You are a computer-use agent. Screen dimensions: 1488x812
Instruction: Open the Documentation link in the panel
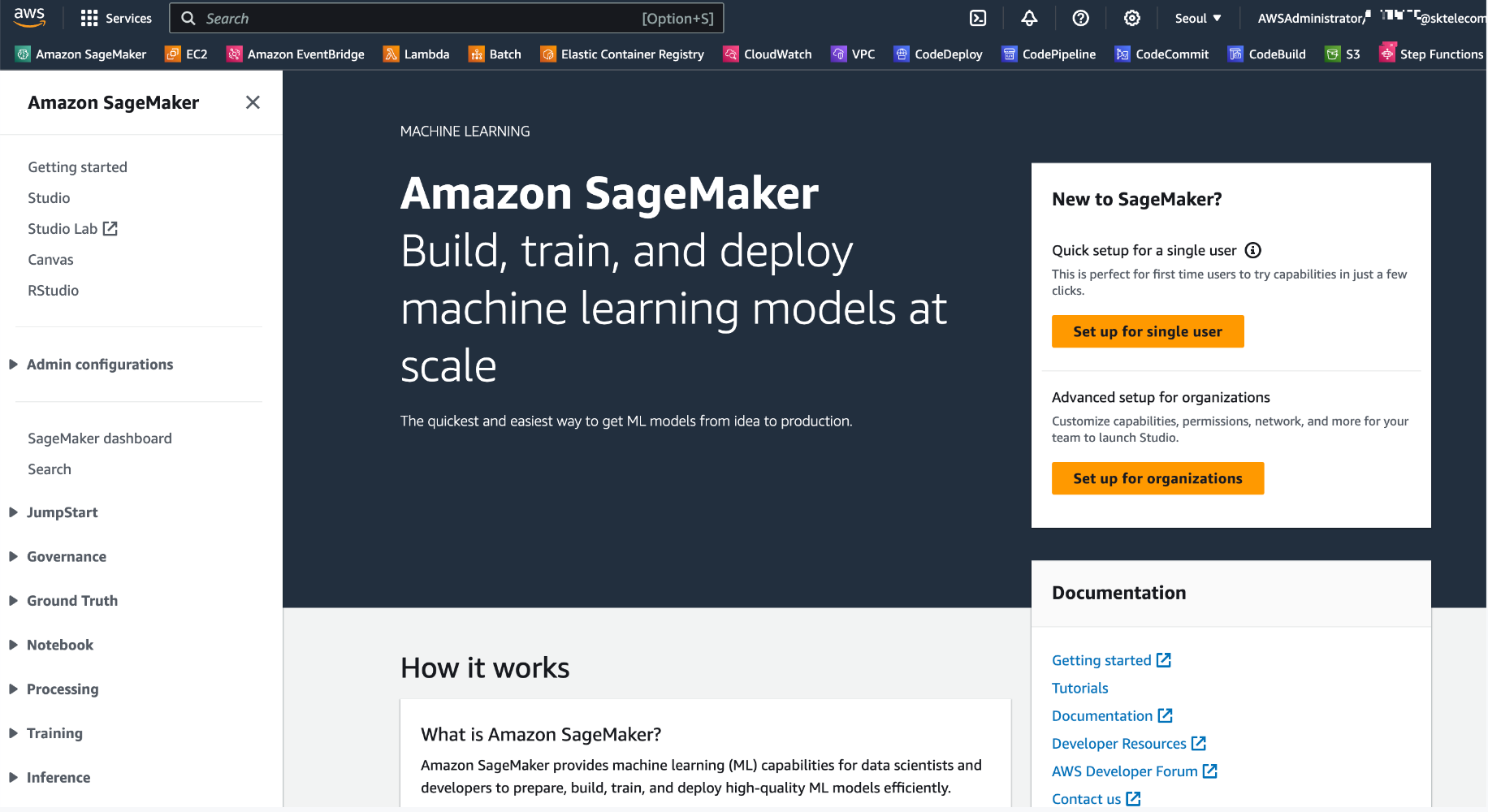tap(1112, 715)
